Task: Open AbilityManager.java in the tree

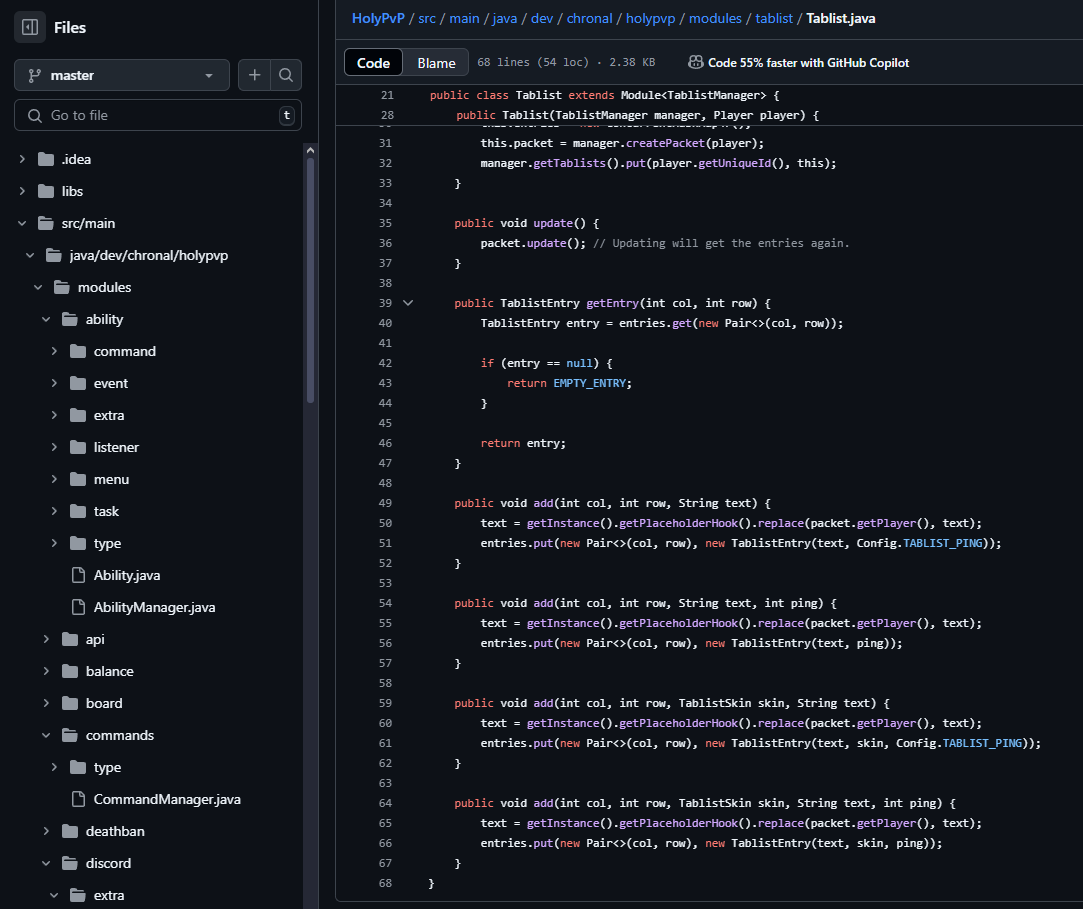Action: 155,607
